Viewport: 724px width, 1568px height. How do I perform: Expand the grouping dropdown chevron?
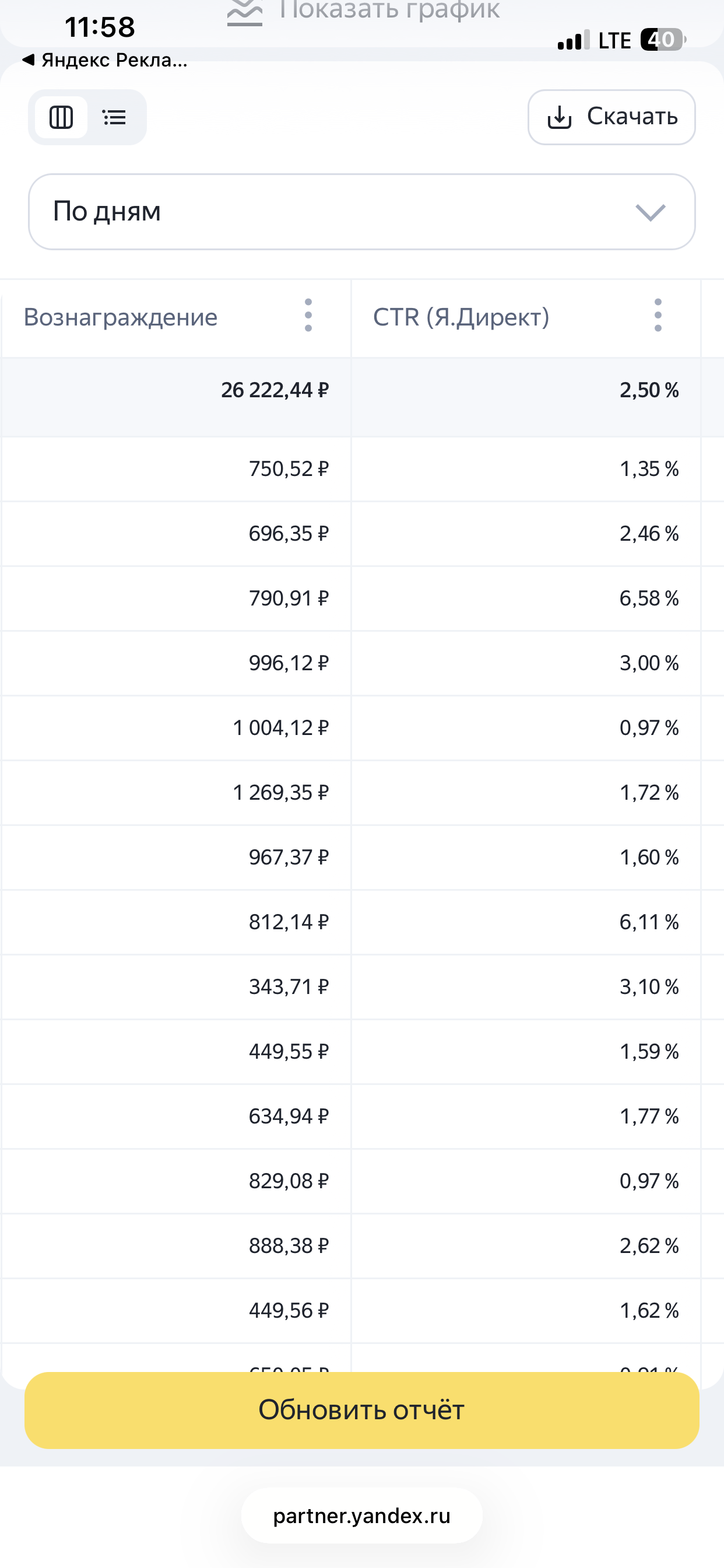click(x=650, y=212)
